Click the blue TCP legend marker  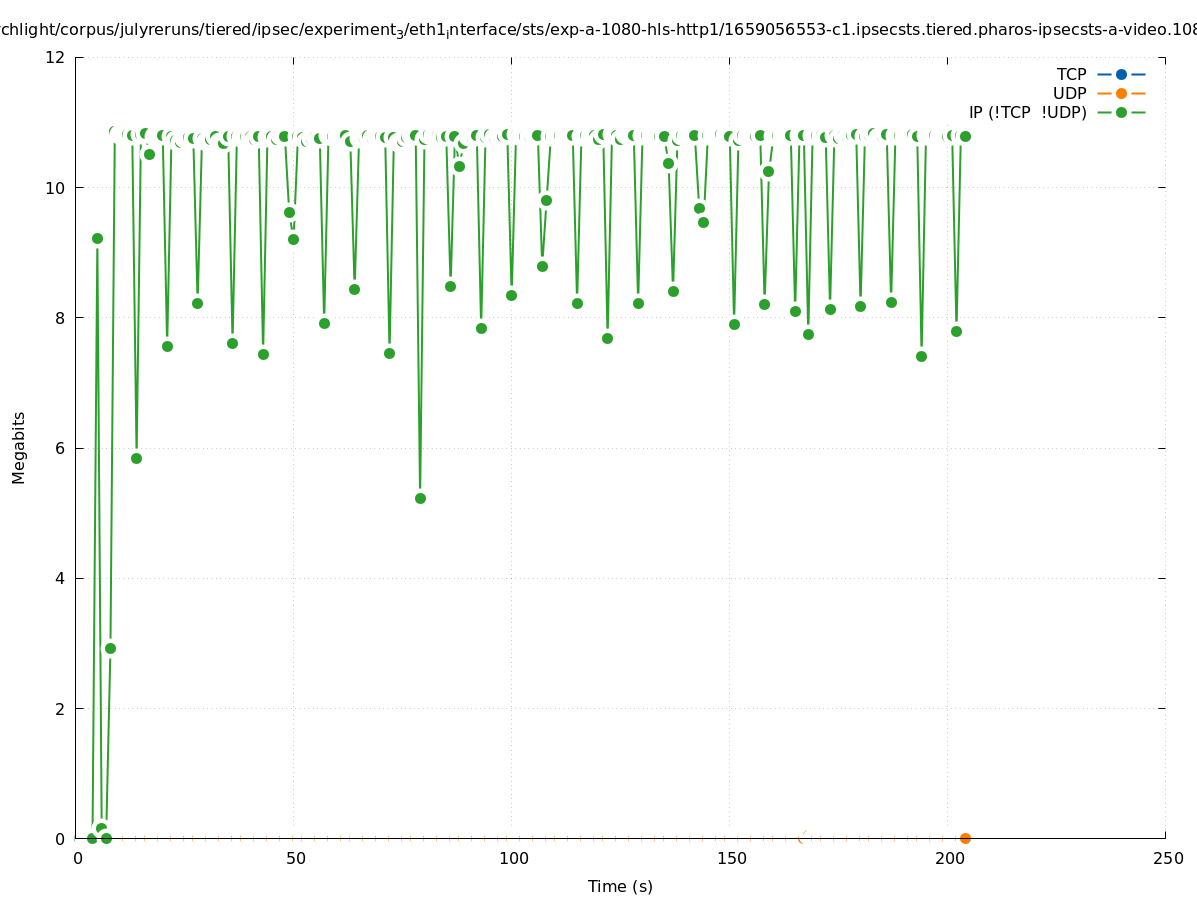1121,74
